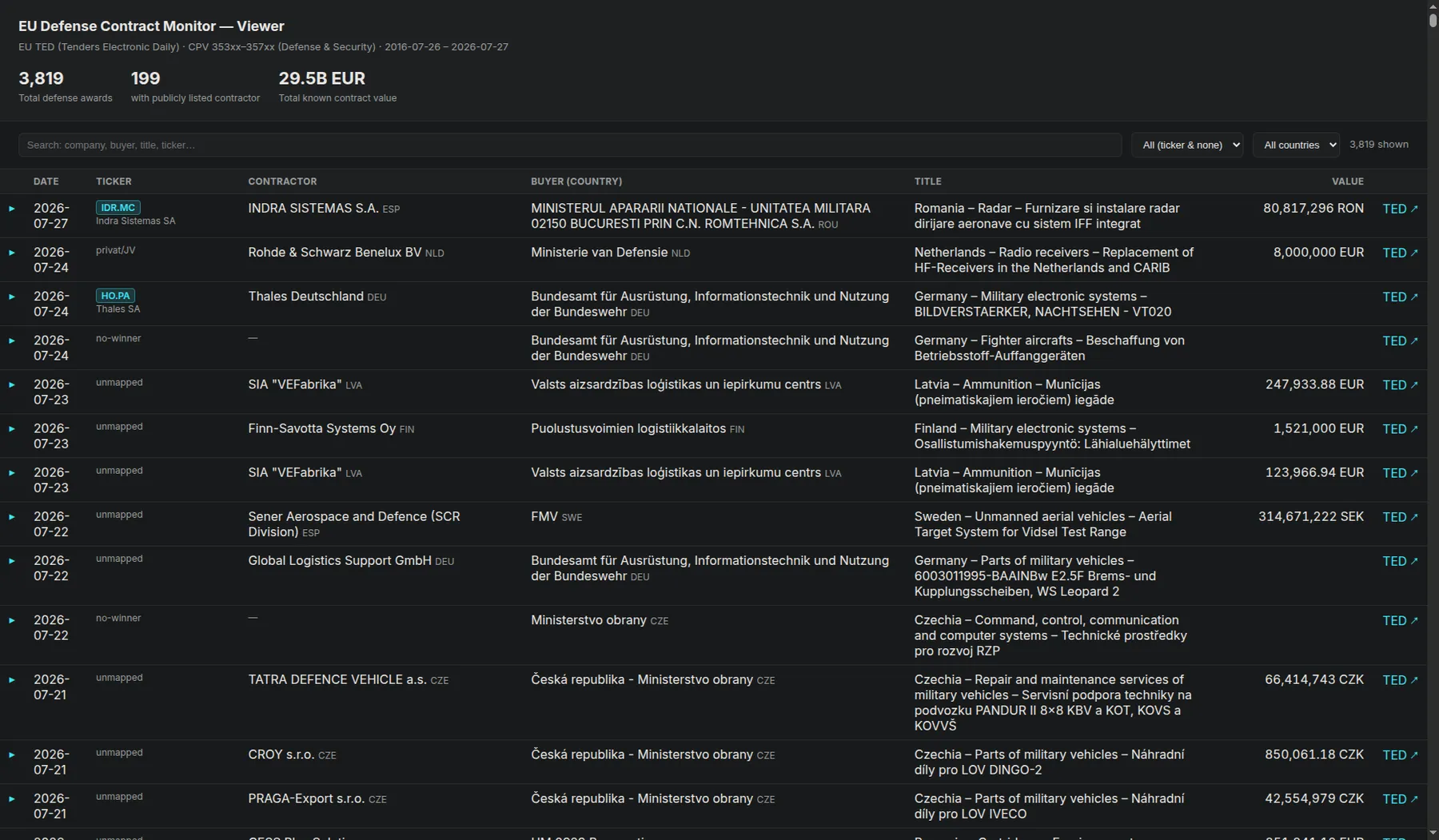Expand the TATRA DEFENCE VEHICLE row arrow
Image resolution: width=1439 pixels, height=840 pixels.
12,680
